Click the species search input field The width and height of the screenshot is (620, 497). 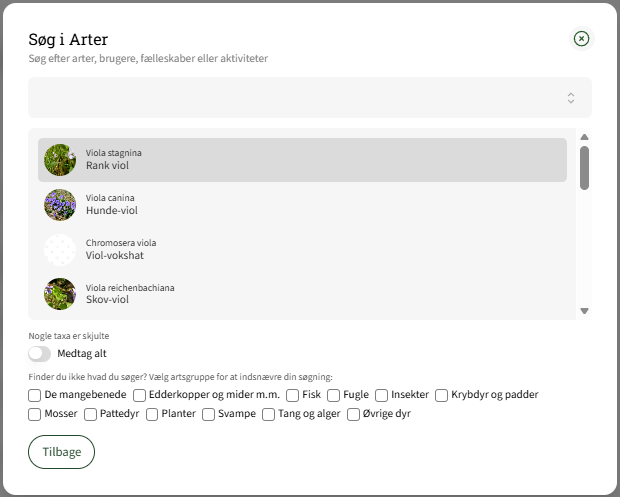[x=295, y=98]
